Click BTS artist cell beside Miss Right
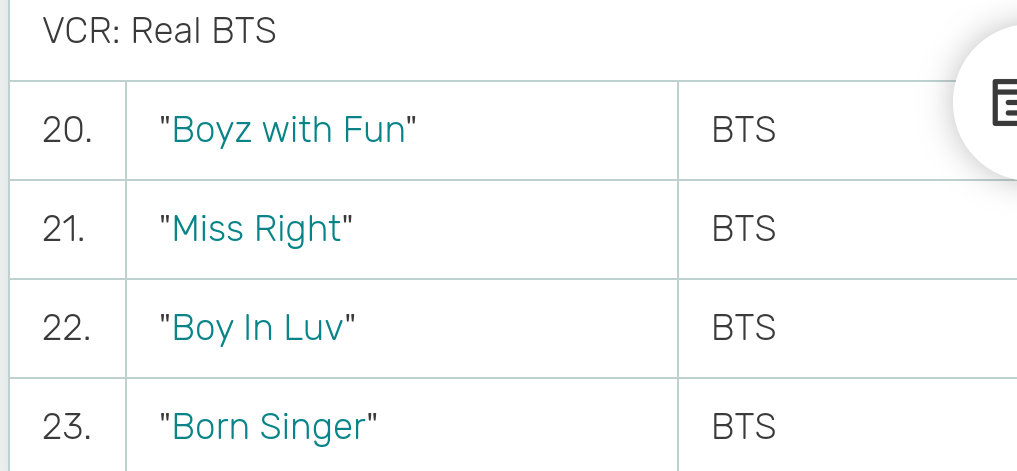The height and width of the screenshot is (471, 1017). [x=744, y=229]
